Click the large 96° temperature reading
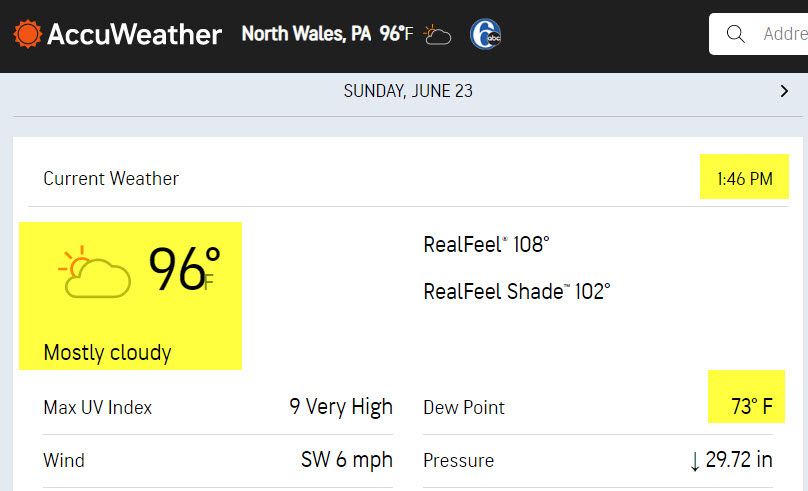This screenshot has width=808, height=491. pyautogui.click(x=184, y=269)
